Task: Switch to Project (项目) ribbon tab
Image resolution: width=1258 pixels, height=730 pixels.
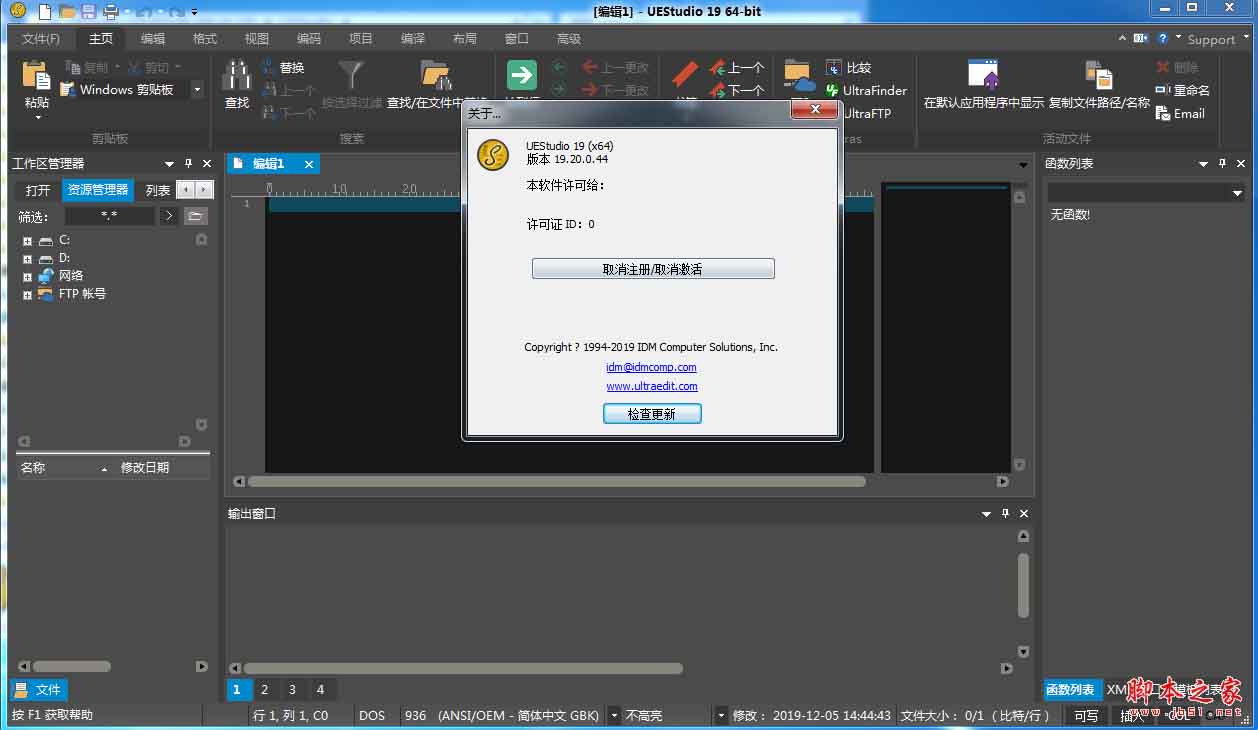Action: point(361,38)
